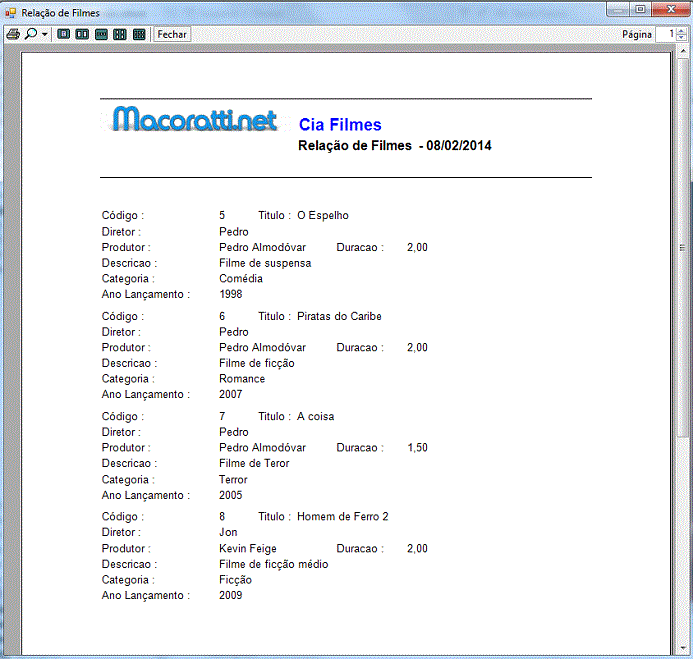Click release year '2005'
Image resolution: width=693 pixels, height=659 pixels.
[230, 495]
